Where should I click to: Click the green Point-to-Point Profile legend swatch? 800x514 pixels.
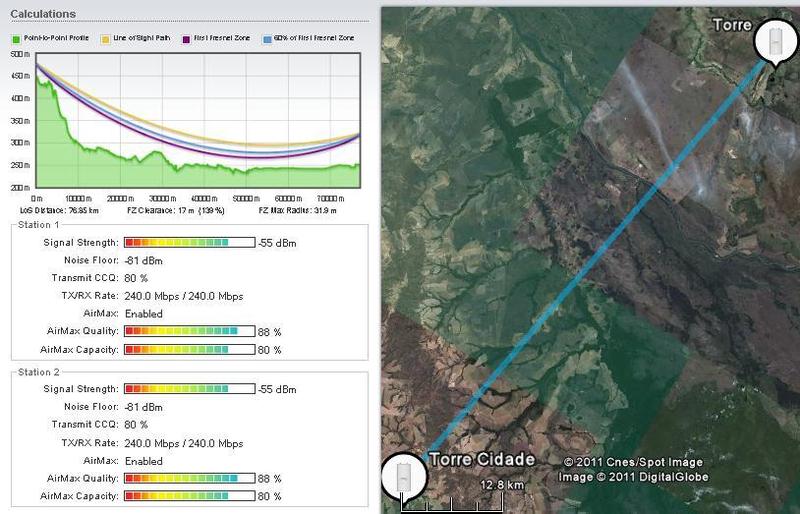(16, 39)
